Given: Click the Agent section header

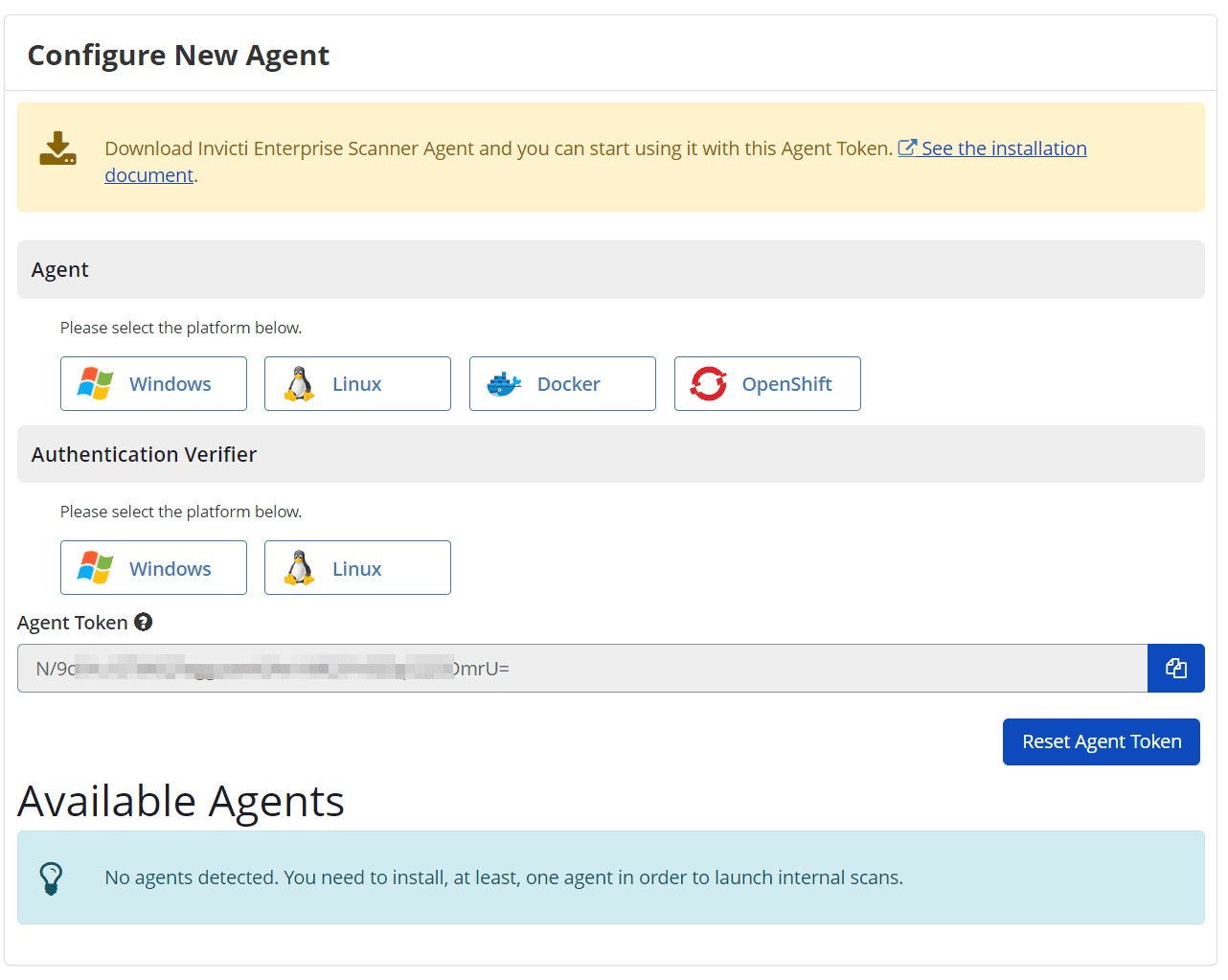Looking at the screenshot, I should coord(611,269).
